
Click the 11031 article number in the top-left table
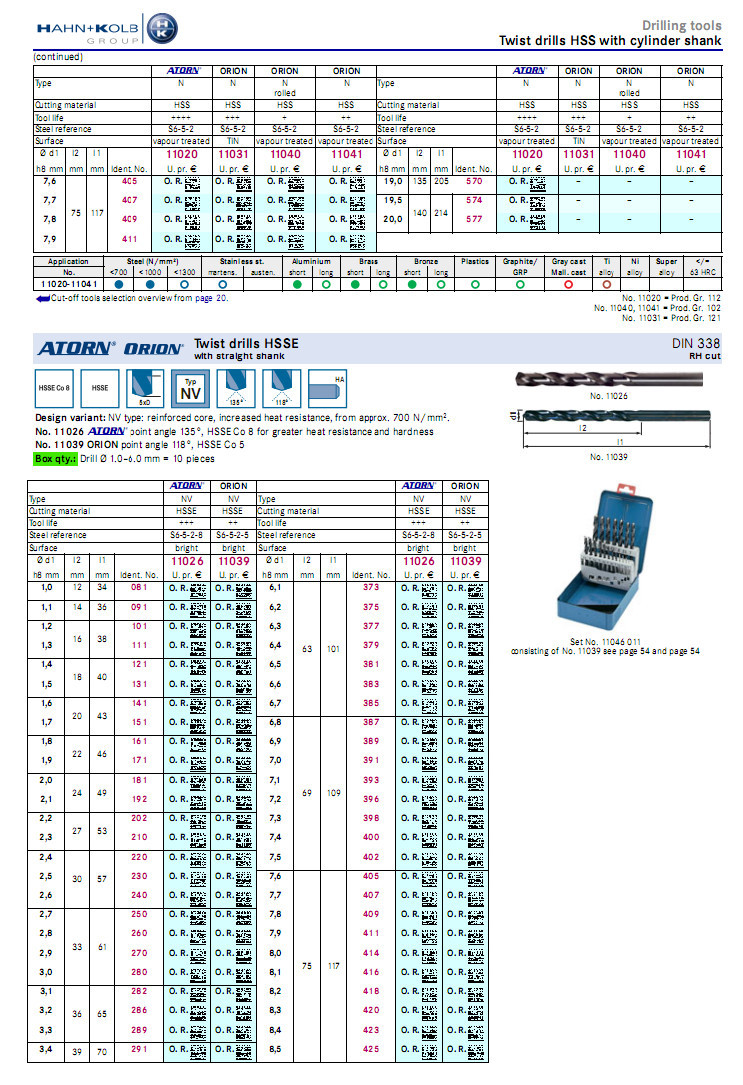[233, 155]
